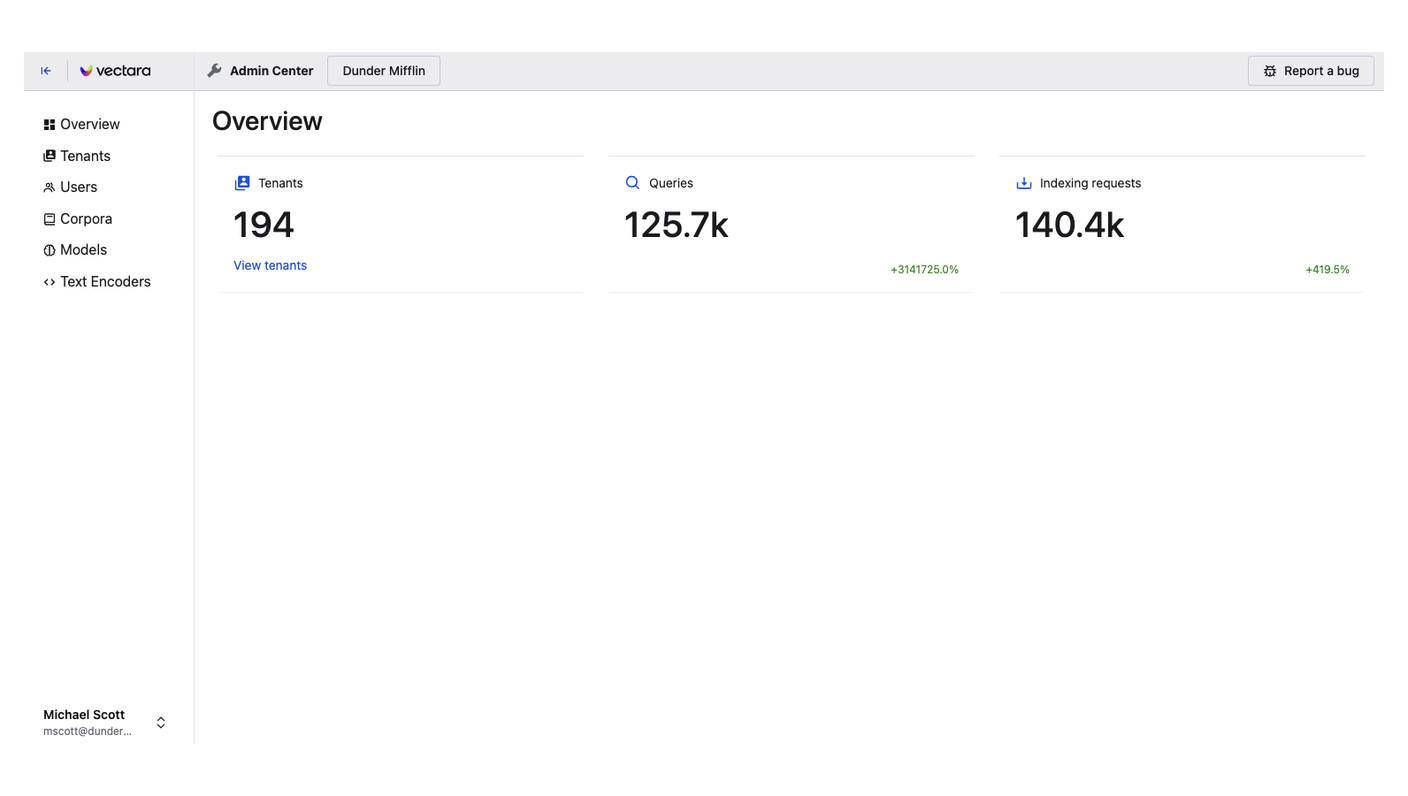Image resolution: width=1408 pixels, height=796 pixels.
Task: Collapse the sidebar using the arrow icon
Action: [46, 71]
